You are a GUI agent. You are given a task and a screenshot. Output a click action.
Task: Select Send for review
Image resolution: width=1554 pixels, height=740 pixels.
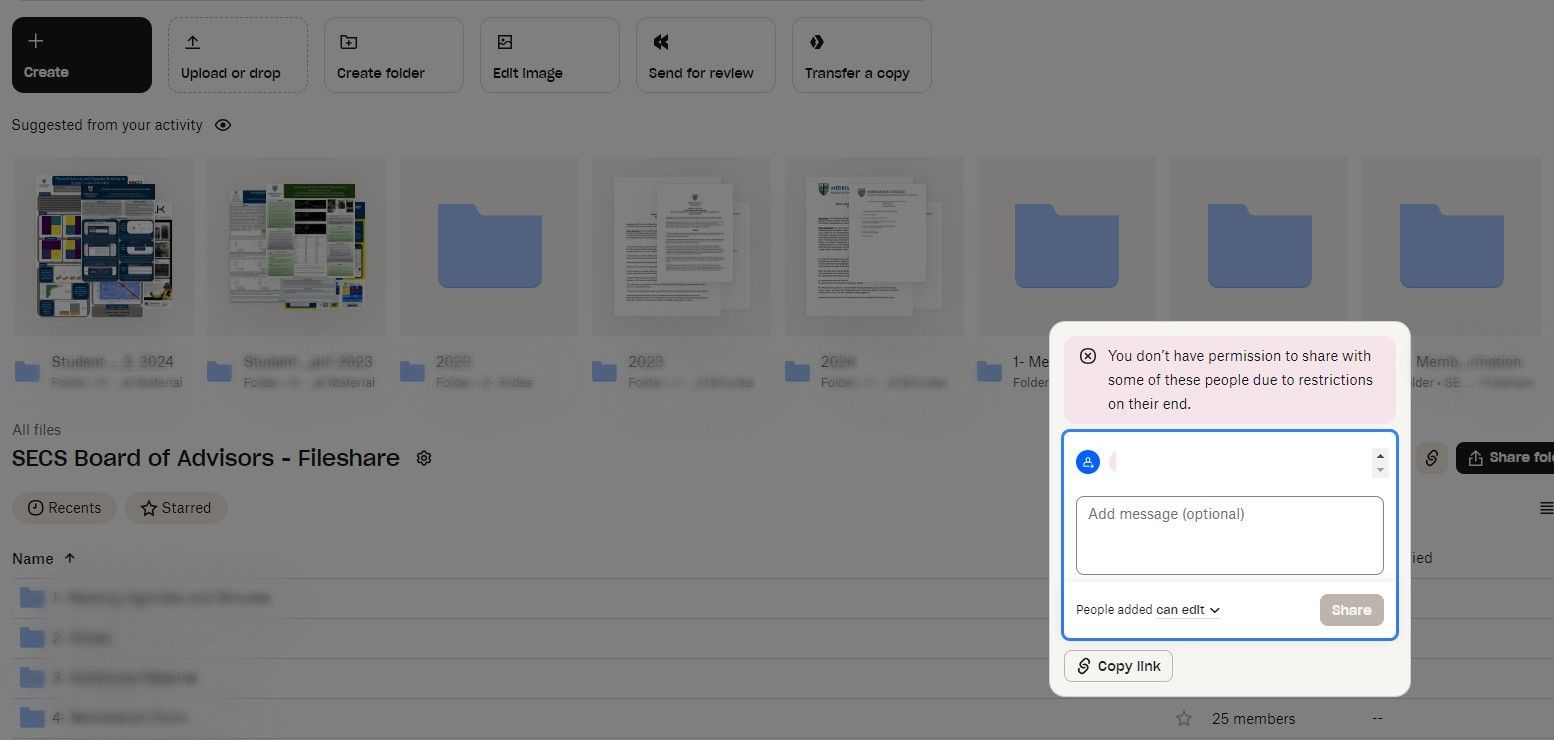click(x=706, y=55)
